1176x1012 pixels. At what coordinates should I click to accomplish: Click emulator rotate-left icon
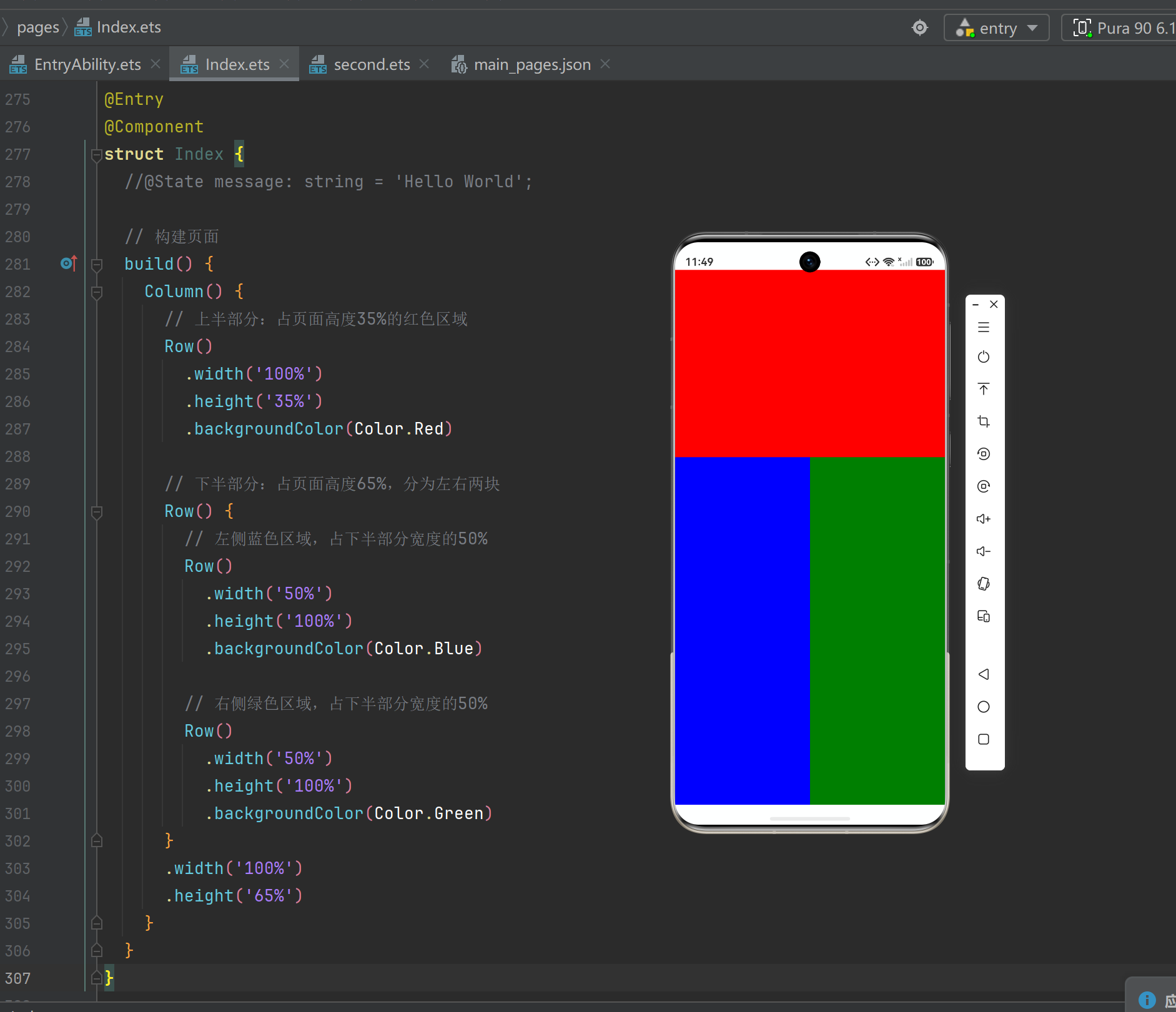tap(984, 454)
